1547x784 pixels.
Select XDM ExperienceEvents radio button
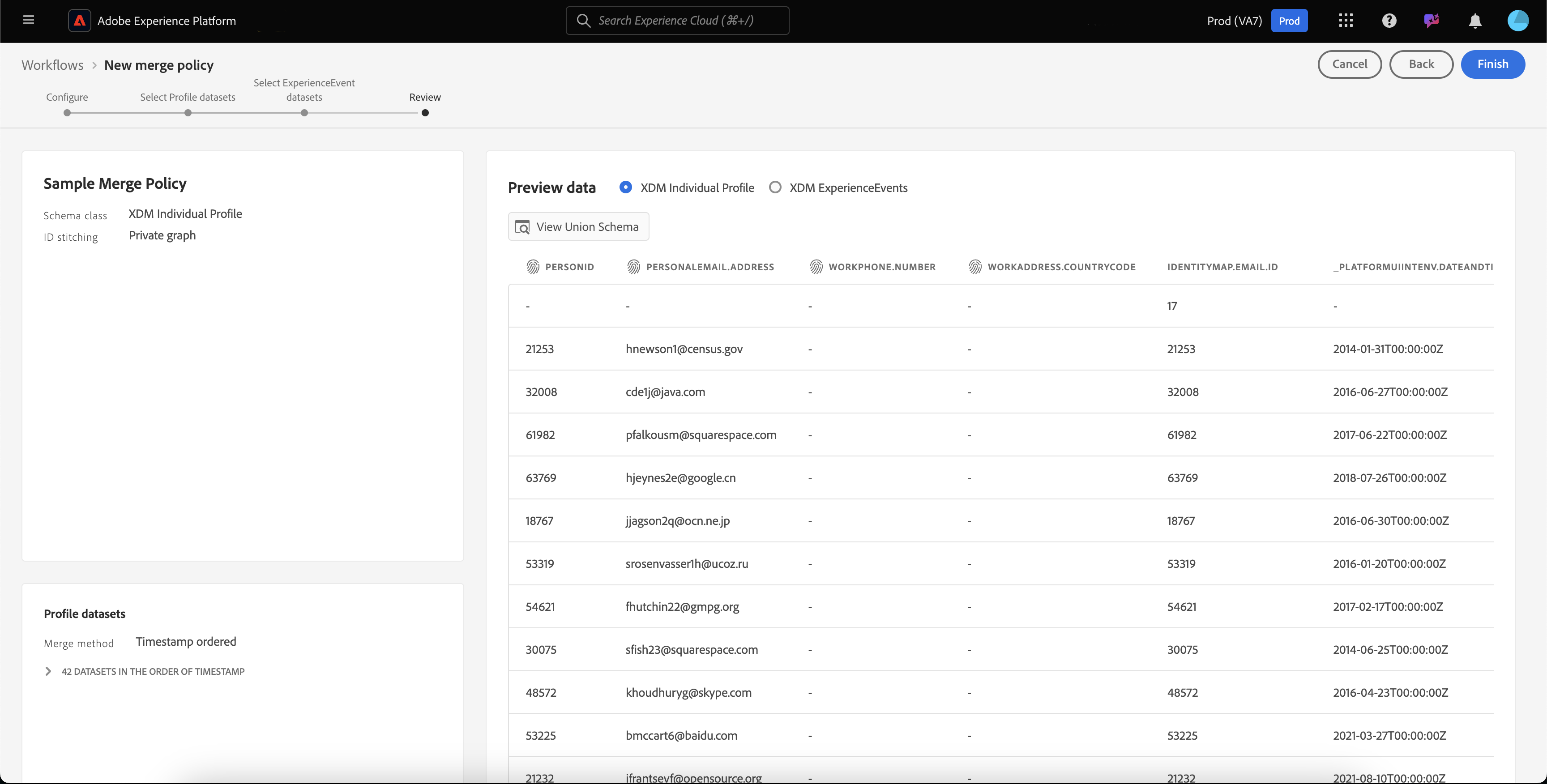coord(775,187)
